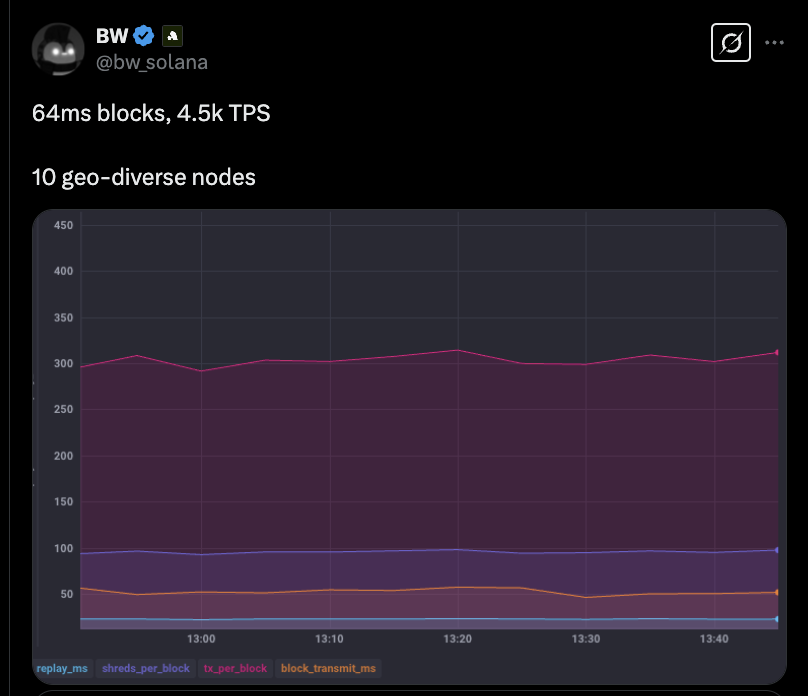Click the tweet text 64ms blocks

[150, 113]
